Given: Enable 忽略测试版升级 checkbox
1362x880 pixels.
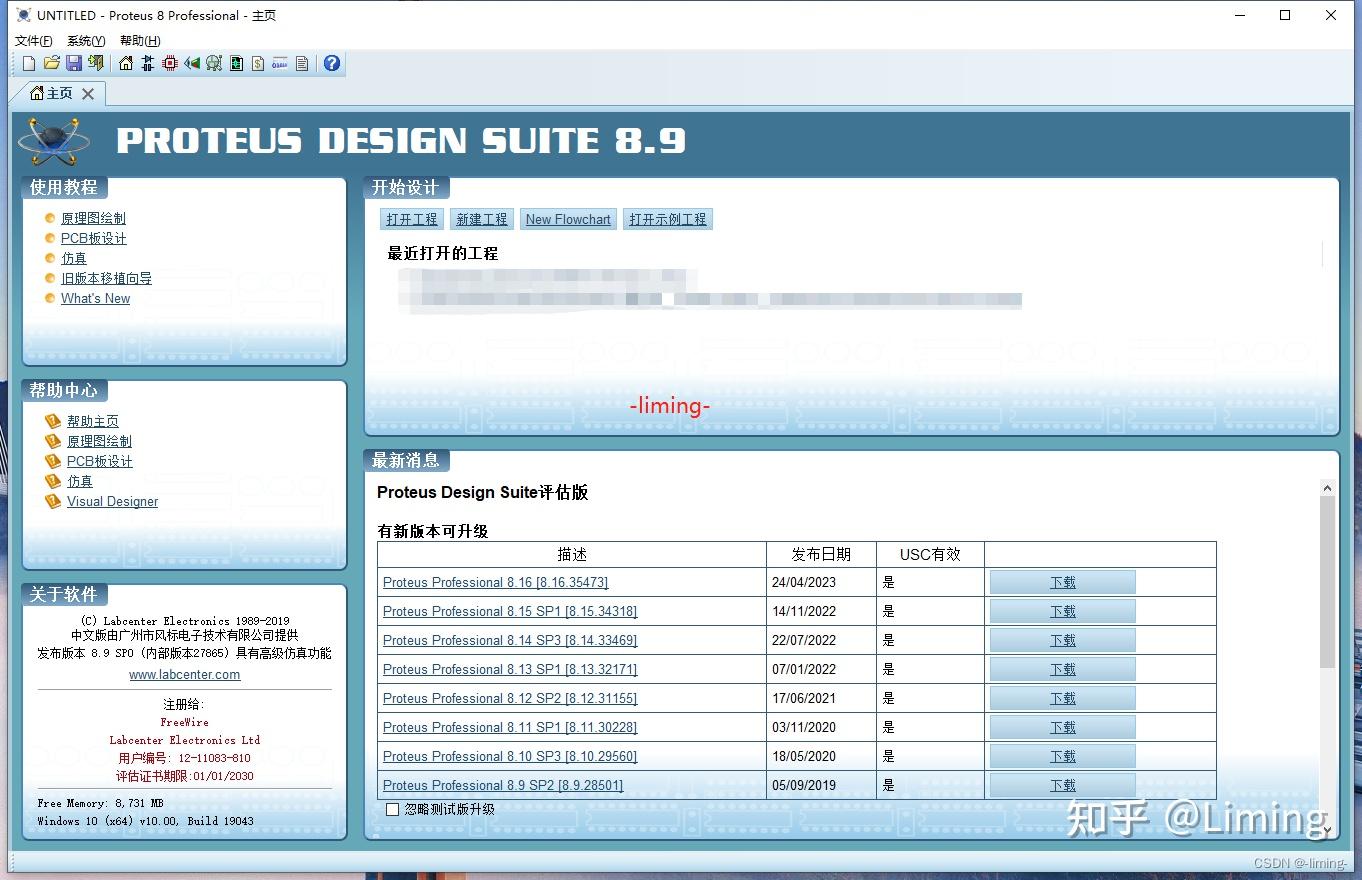Looking at the screenshot, I should [x=392, y=809].
